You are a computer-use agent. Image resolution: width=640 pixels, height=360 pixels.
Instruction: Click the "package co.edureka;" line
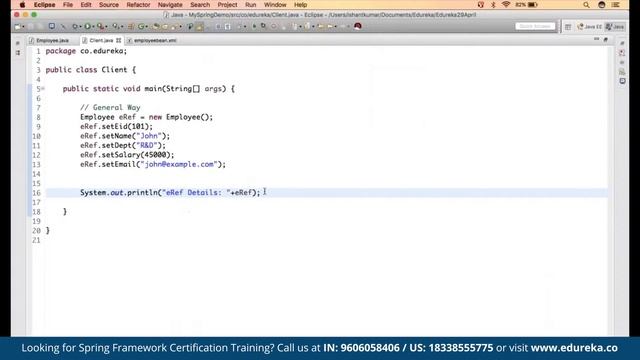[x=86, y=51]
